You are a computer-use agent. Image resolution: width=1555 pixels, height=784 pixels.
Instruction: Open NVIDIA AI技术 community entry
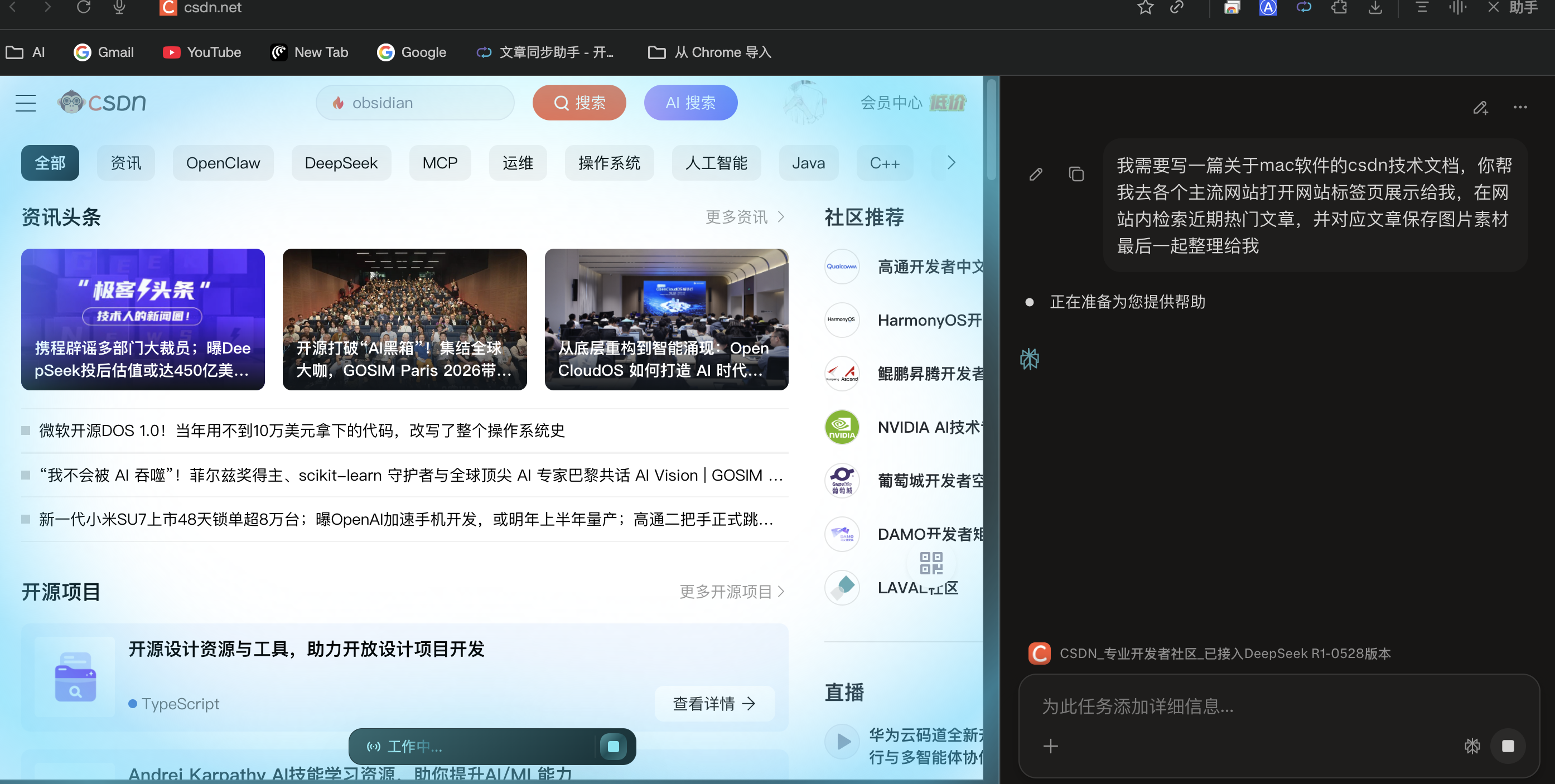tap(904, 427)
